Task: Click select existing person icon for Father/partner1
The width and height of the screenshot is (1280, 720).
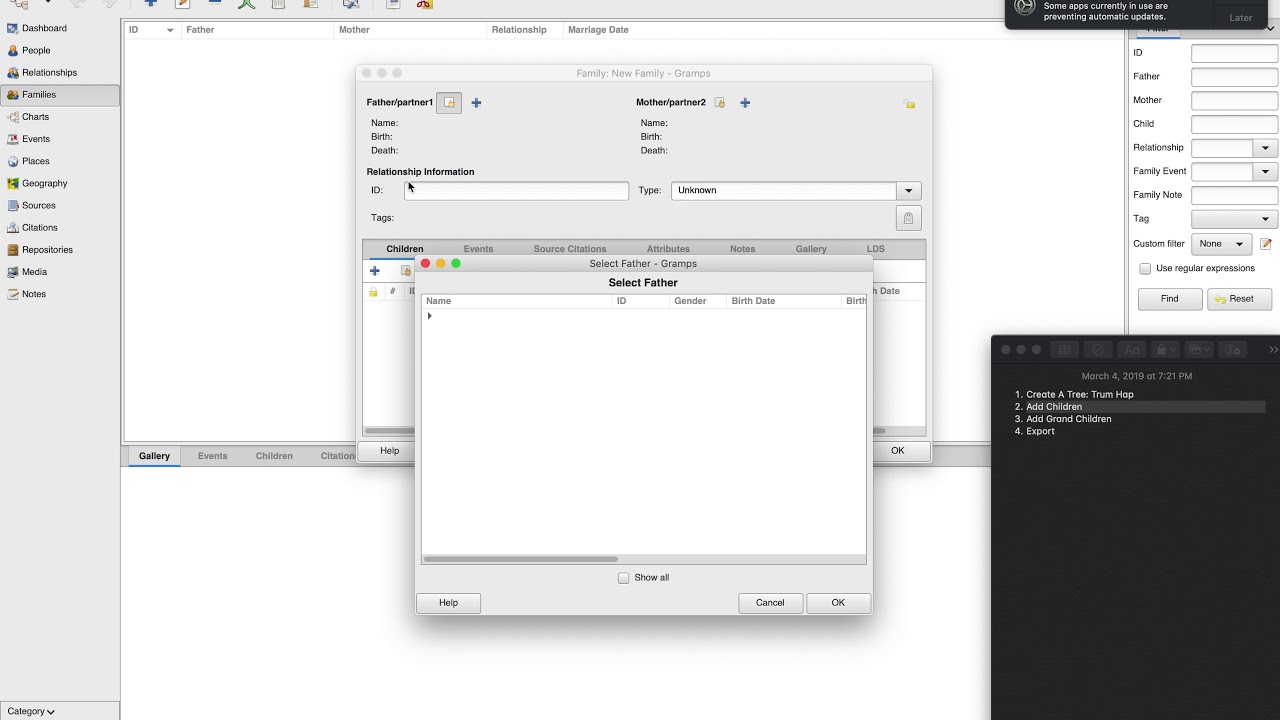Action: click(x=449, y=103)
